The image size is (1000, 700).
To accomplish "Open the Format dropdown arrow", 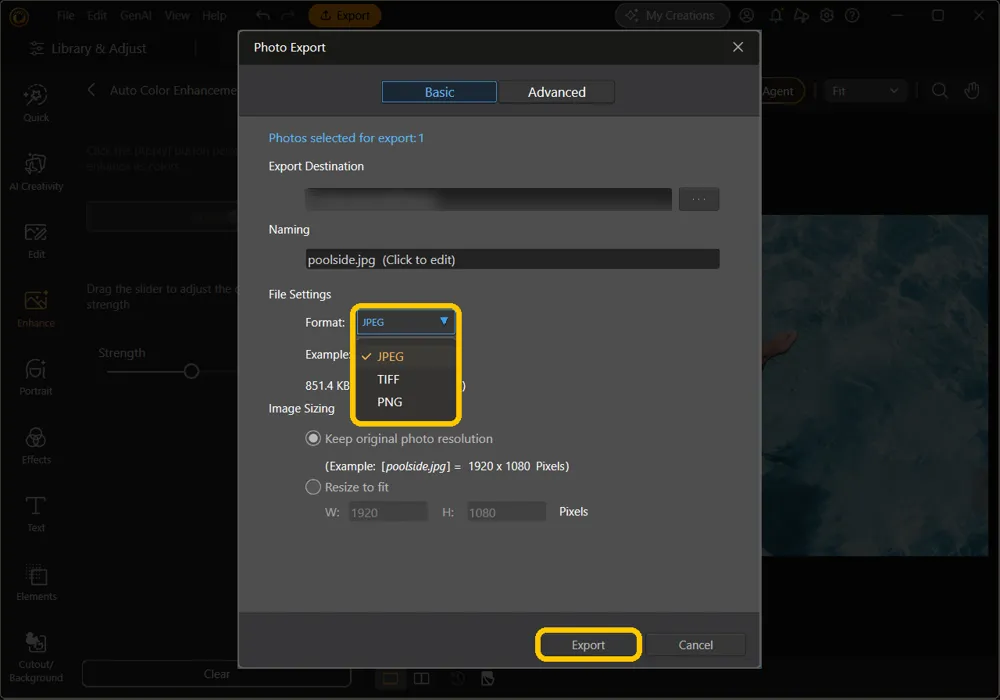I will 444,321.
